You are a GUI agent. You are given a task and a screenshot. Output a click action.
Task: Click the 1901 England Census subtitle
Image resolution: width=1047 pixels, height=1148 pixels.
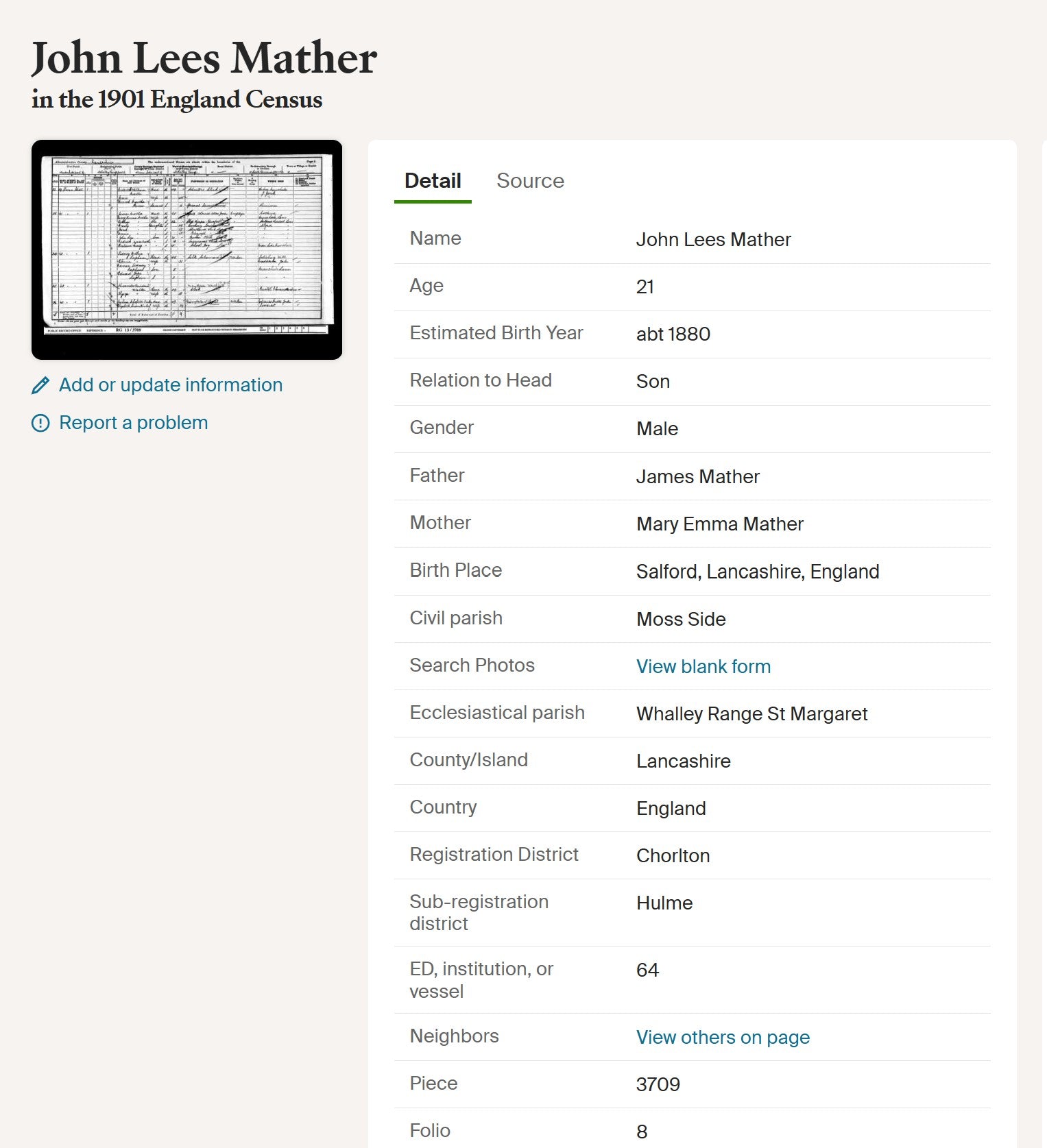(177, 100)
